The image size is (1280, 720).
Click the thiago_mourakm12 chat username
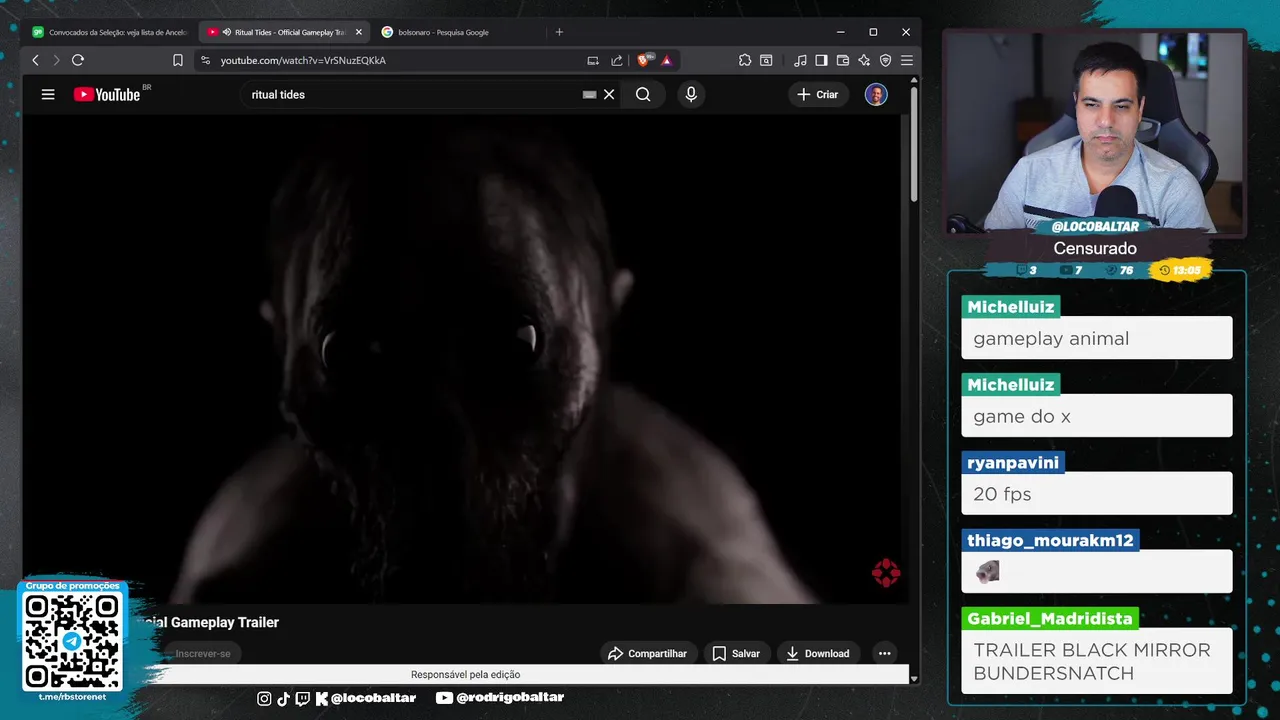tap(1050, 540)
